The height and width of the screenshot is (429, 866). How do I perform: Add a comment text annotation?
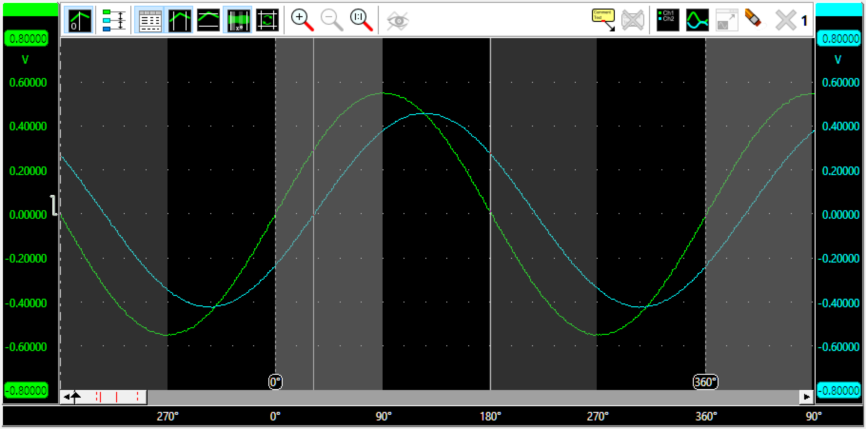[603, 20]
